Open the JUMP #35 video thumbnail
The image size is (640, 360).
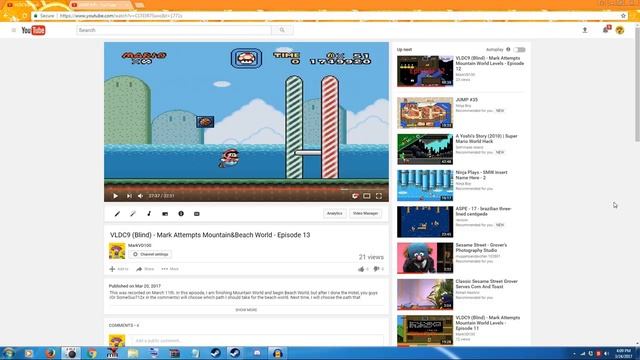click(425, 113)
